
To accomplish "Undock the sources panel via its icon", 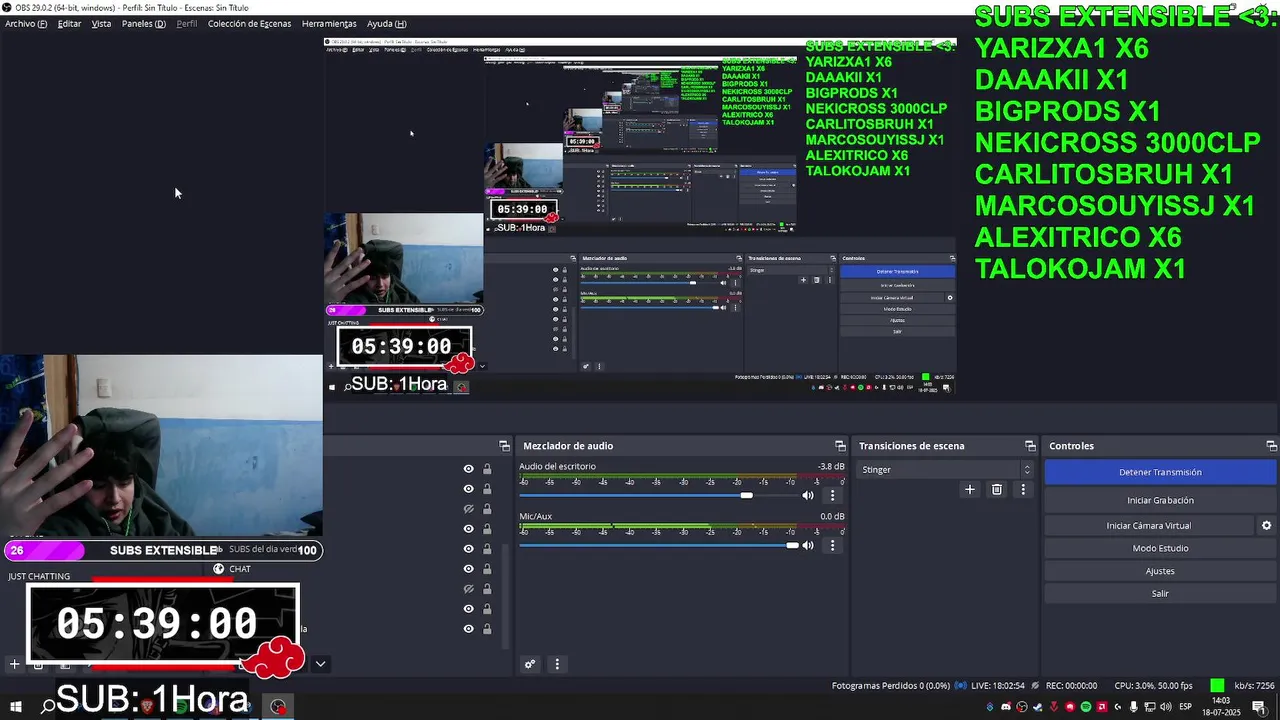I will pos(504,446).
